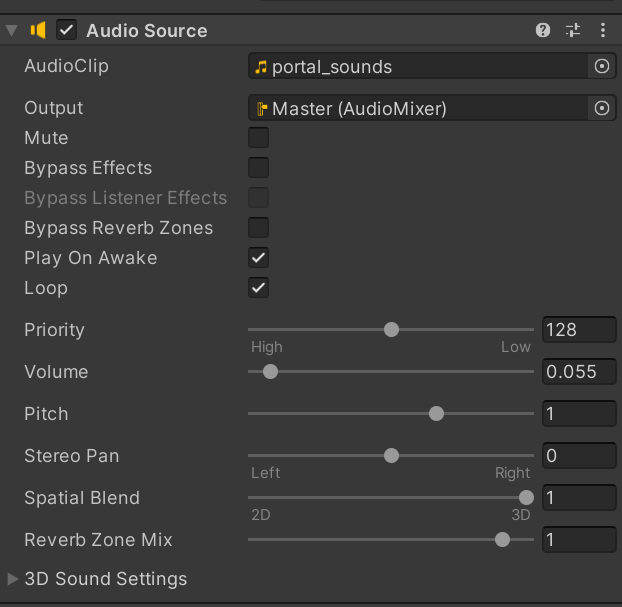Click the "AudioClip" property label

[x=66, y=66]
